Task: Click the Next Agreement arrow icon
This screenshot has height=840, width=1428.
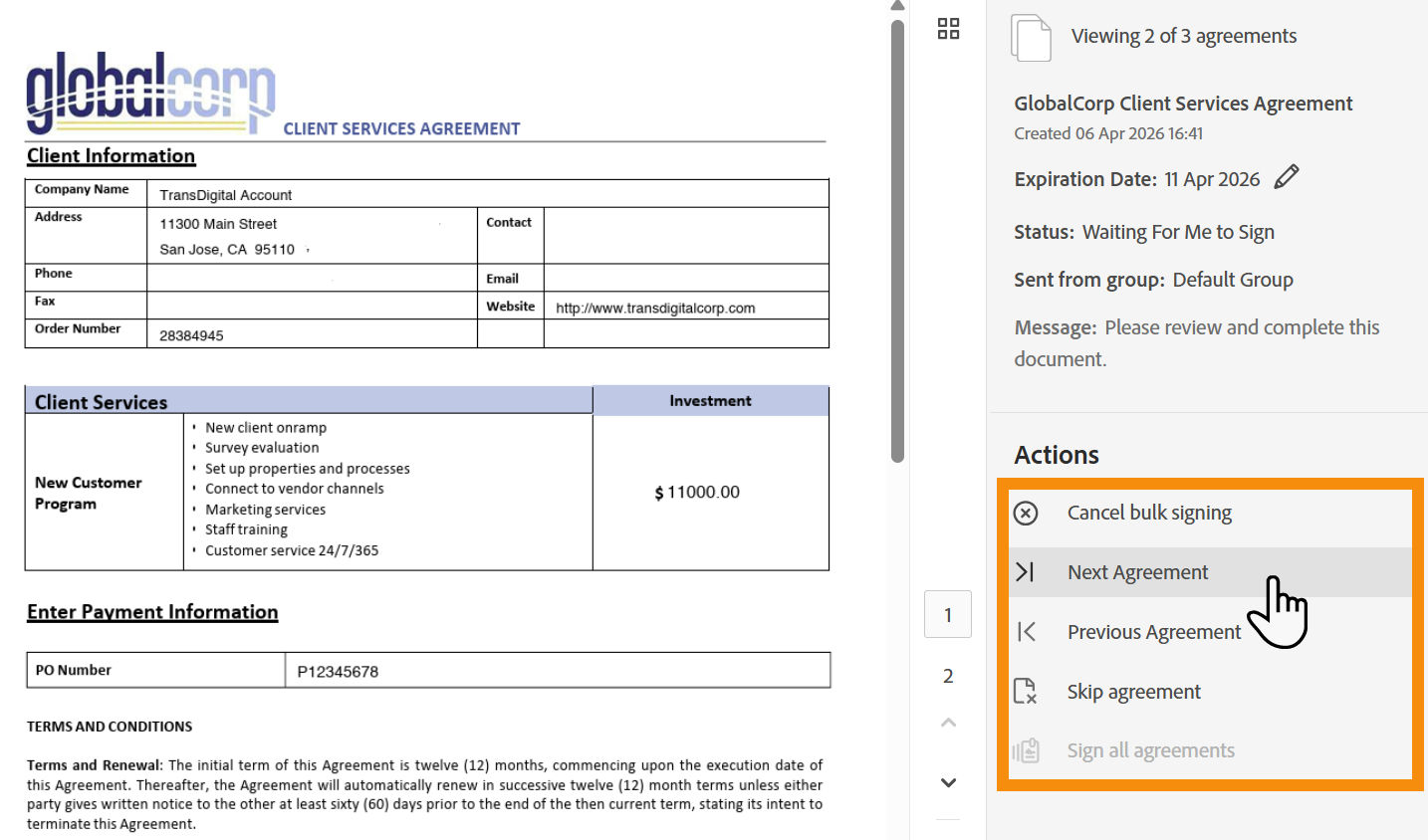Action: pos(1026,572)
